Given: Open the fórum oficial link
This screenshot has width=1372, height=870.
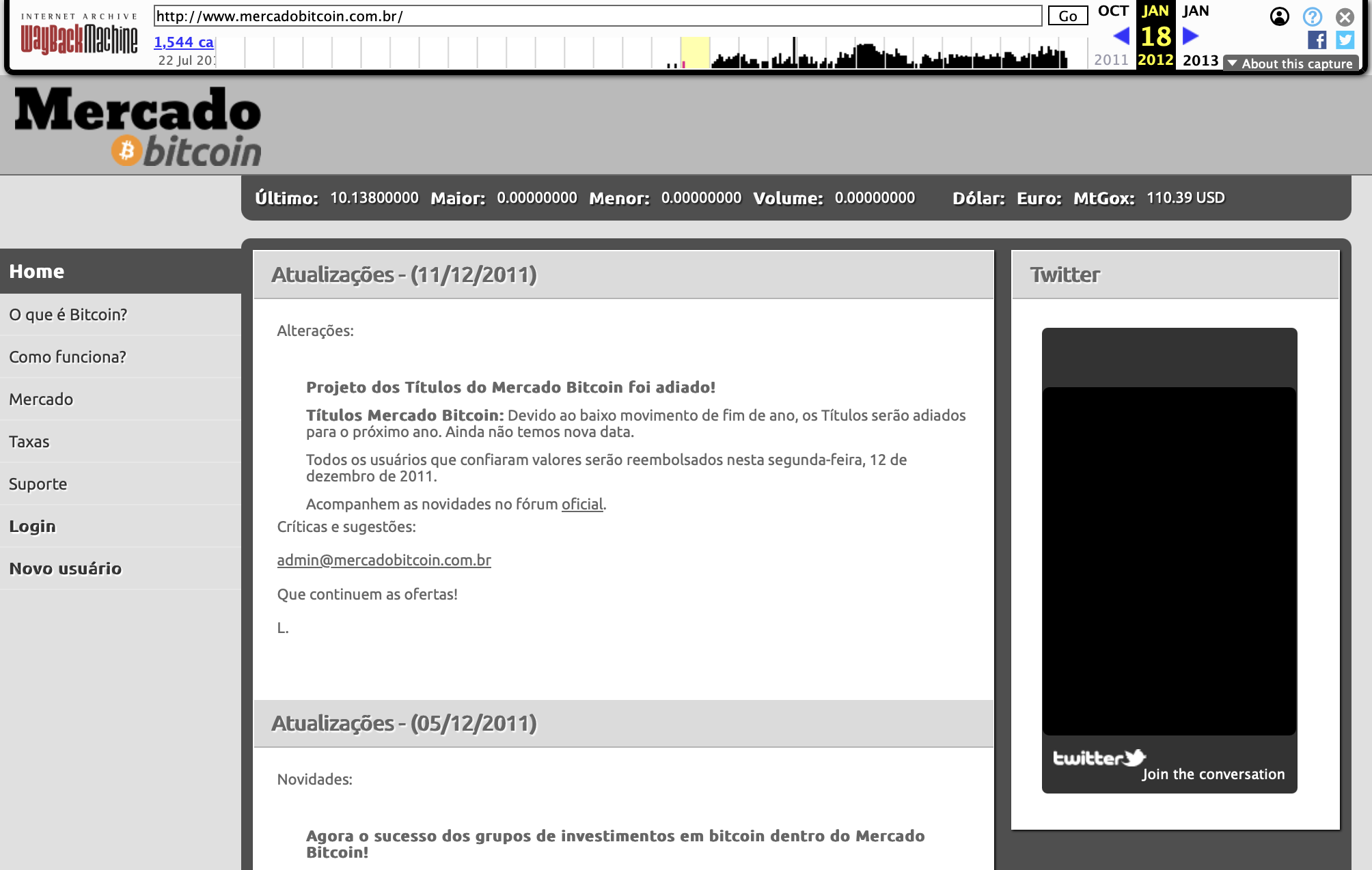Looking at the screenshot, I should pos(582,504).
